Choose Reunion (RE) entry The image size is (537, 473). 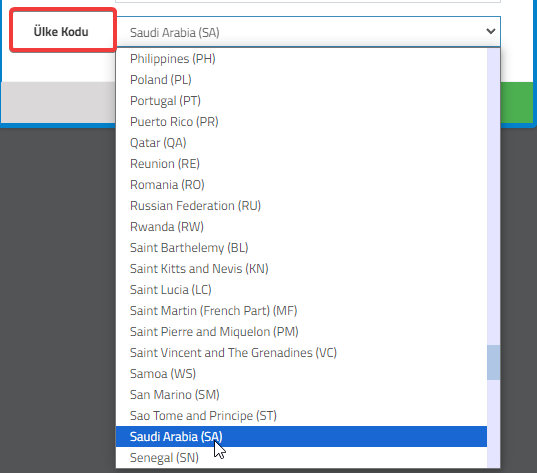tap(301, 164)
